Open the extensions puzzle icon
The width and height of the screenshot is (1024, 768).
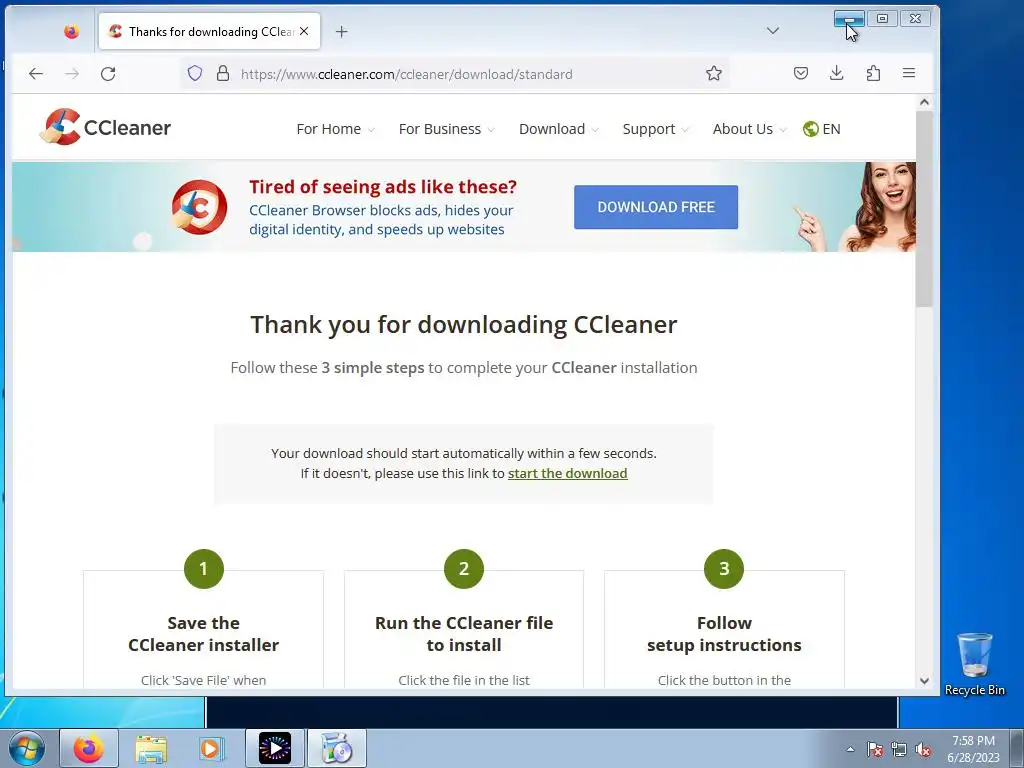(x=873, y=73)
